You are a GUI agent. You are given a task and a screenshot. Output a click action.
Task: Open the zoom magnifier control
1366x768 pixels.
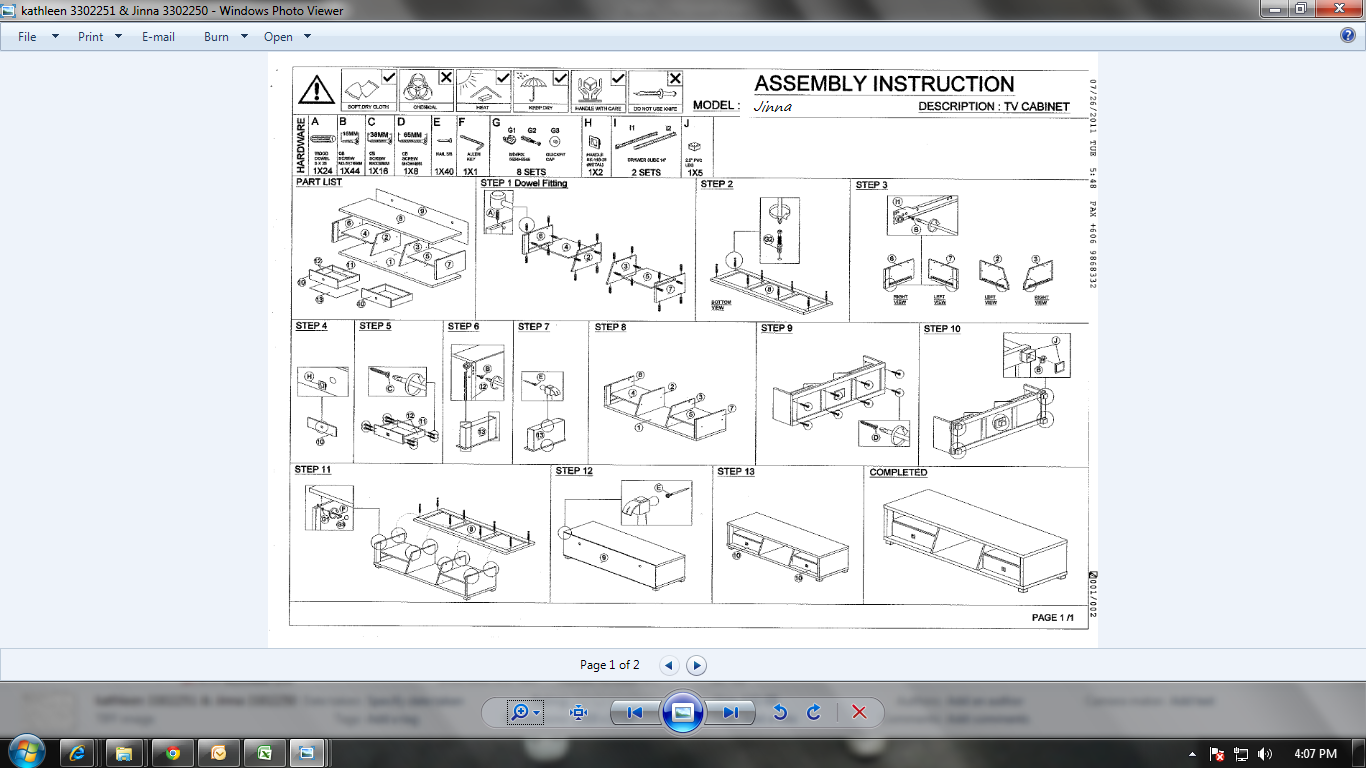(x=524, y=712)
